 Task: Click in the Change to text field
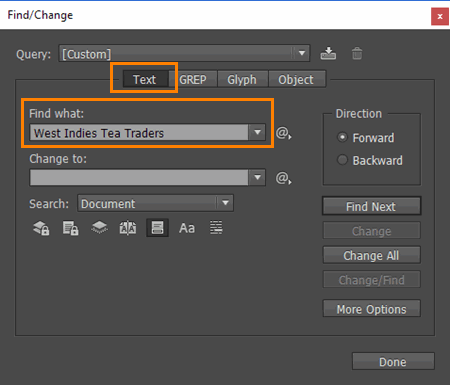139,178
